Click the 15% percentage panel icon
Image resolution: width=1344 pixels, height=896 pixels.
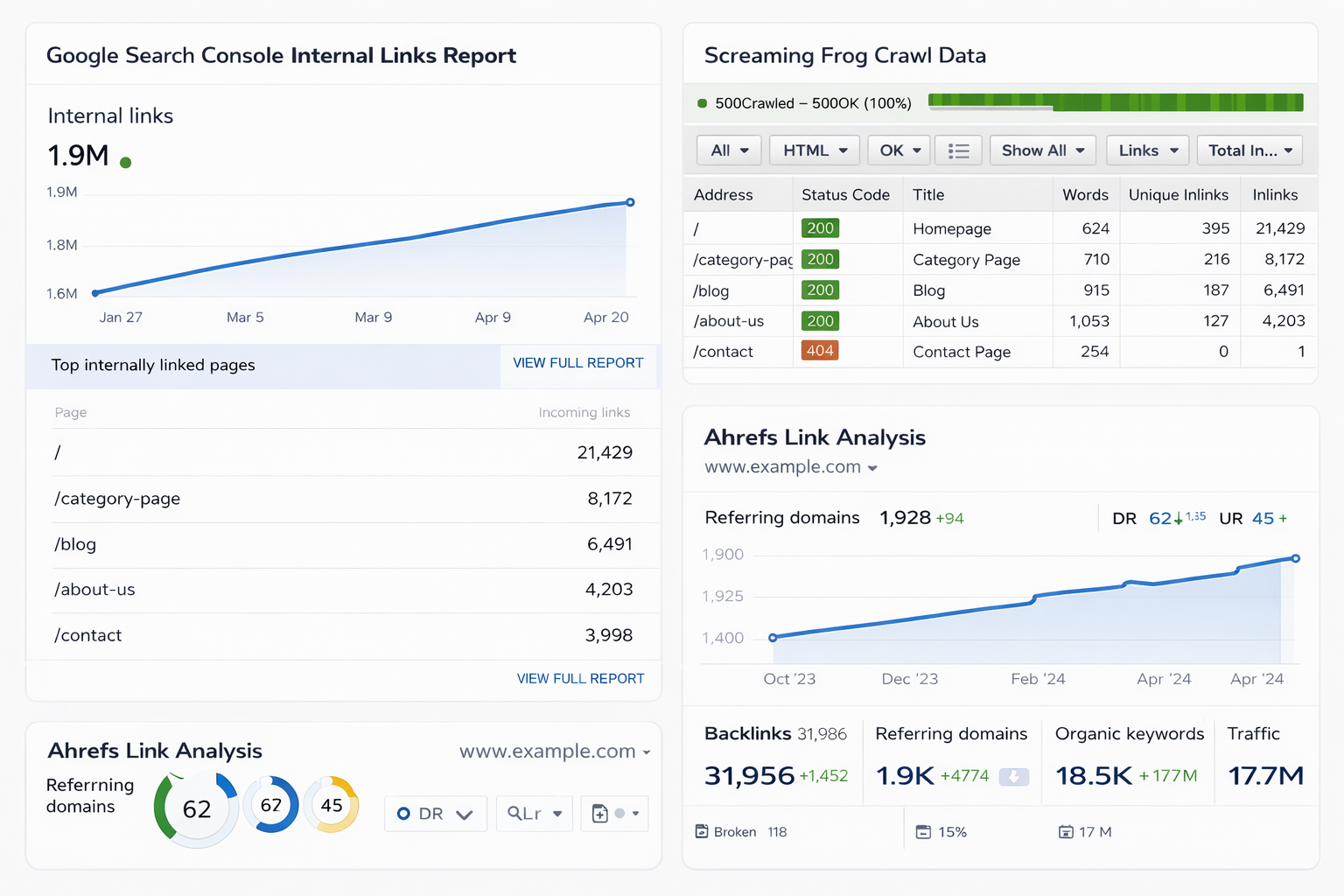pyautogui.click(x=922, y=831)
